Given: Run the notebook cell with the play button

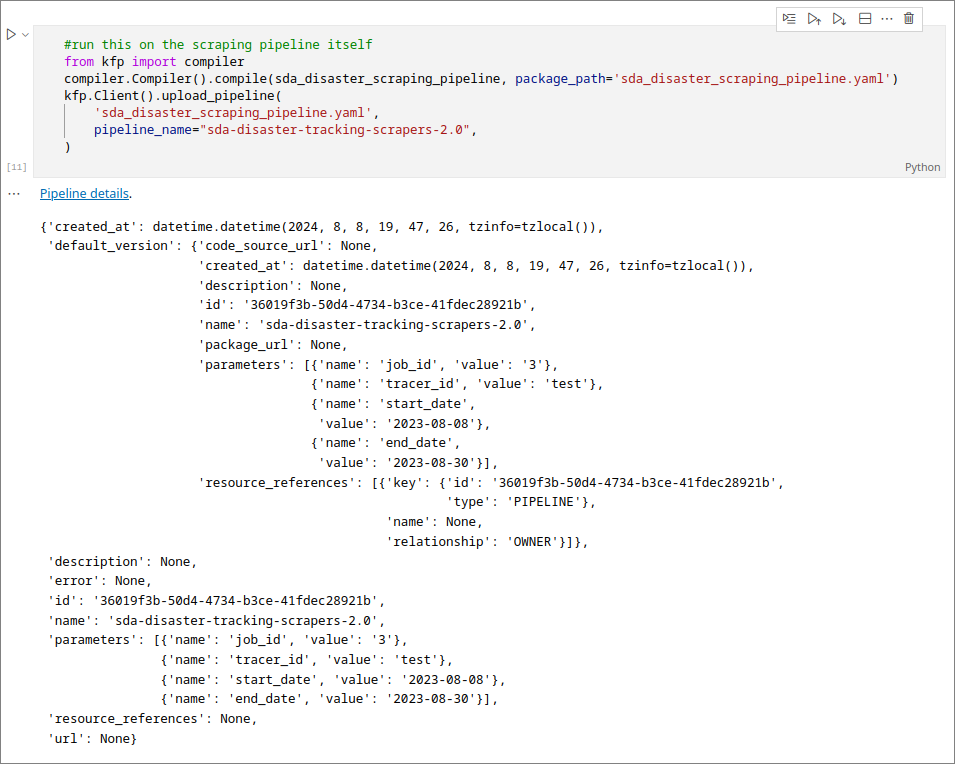Looking at the screenshot, I should pyautogui.click(x=11, y=35).
